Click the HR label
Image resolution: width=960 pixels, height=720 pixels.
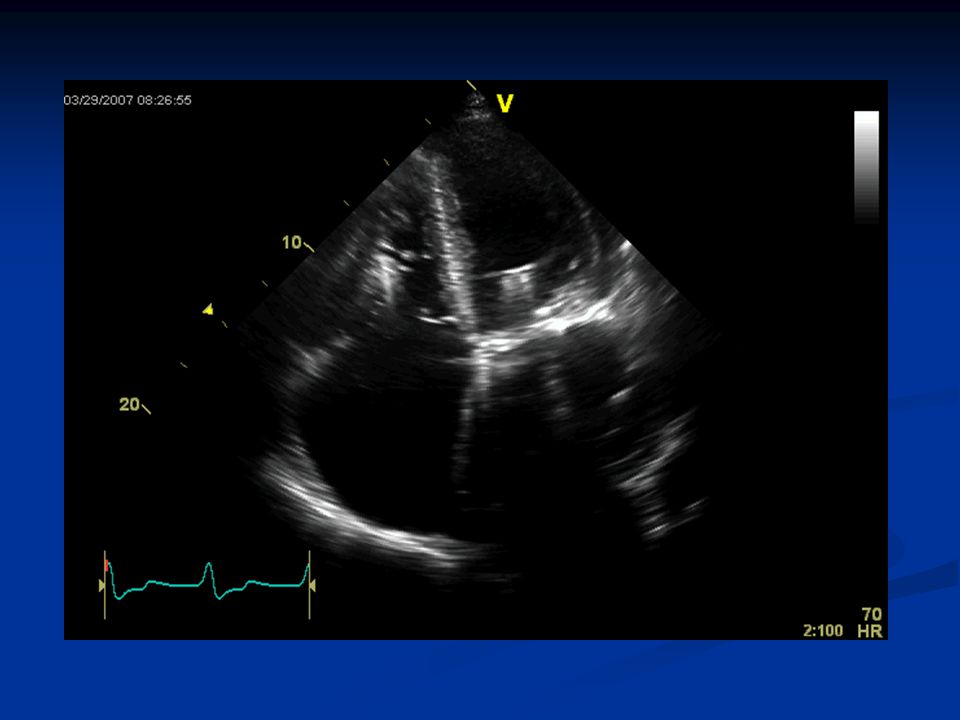coord(870,631)
